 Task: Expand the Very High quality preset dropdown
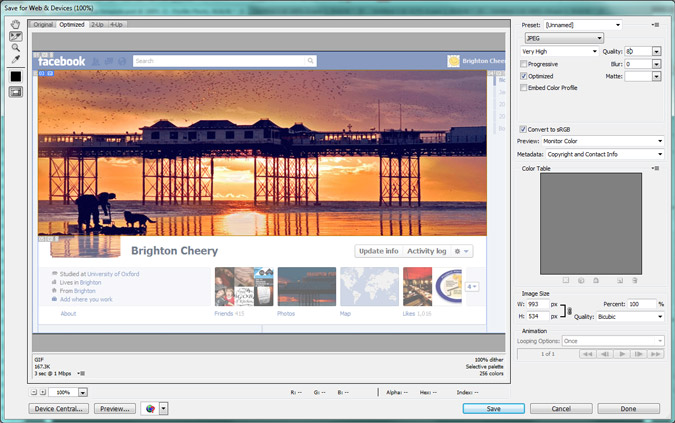point(559,51)
